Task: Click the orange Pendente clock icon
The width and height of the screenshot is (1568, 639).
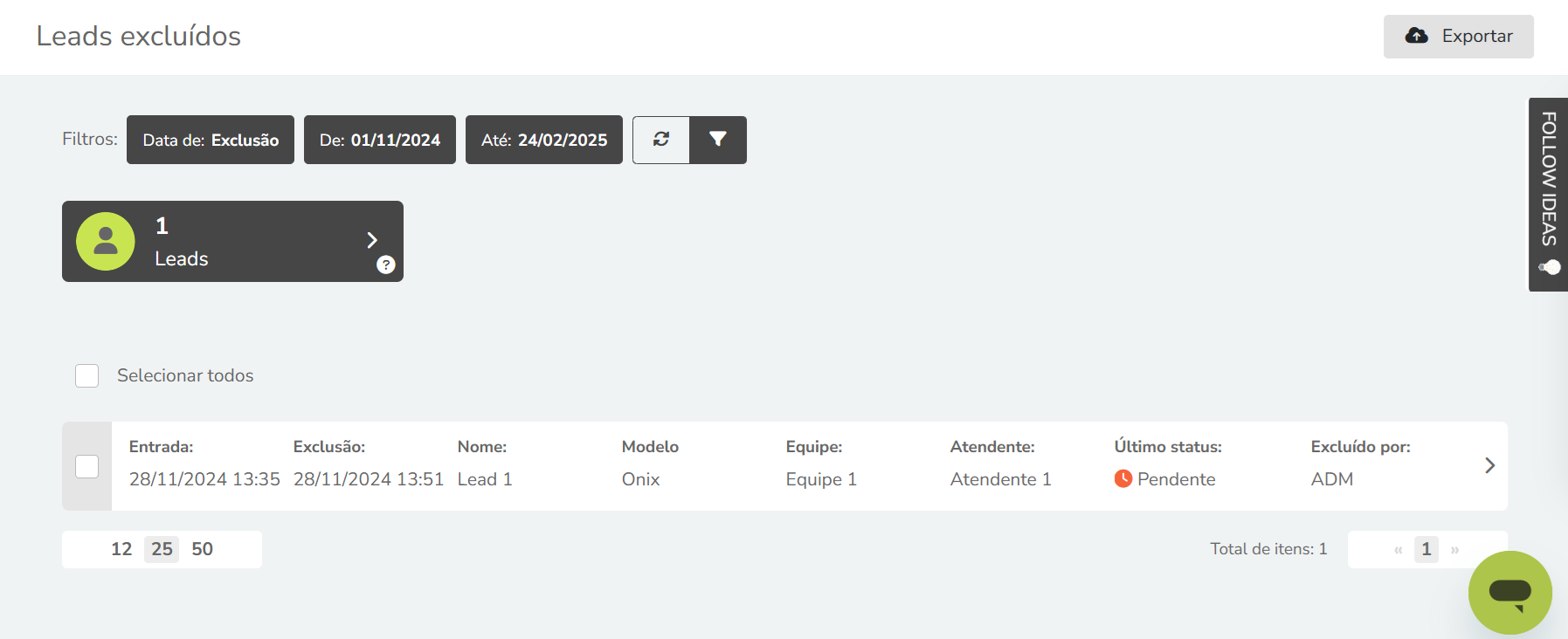Action: [x=1123, y=478]
